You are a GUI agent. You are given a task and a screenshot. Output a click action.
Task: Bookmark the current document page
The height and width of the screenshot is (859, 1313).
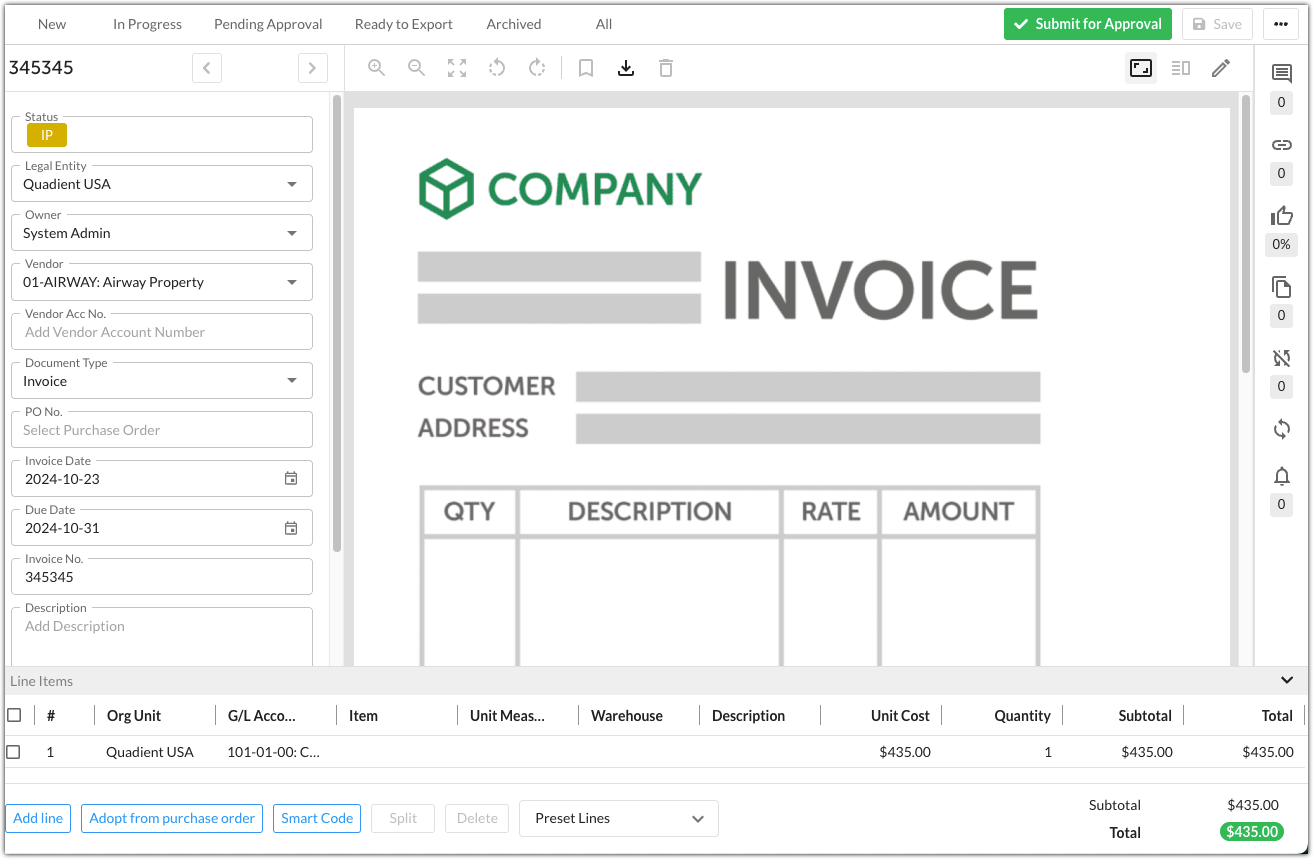586,68
